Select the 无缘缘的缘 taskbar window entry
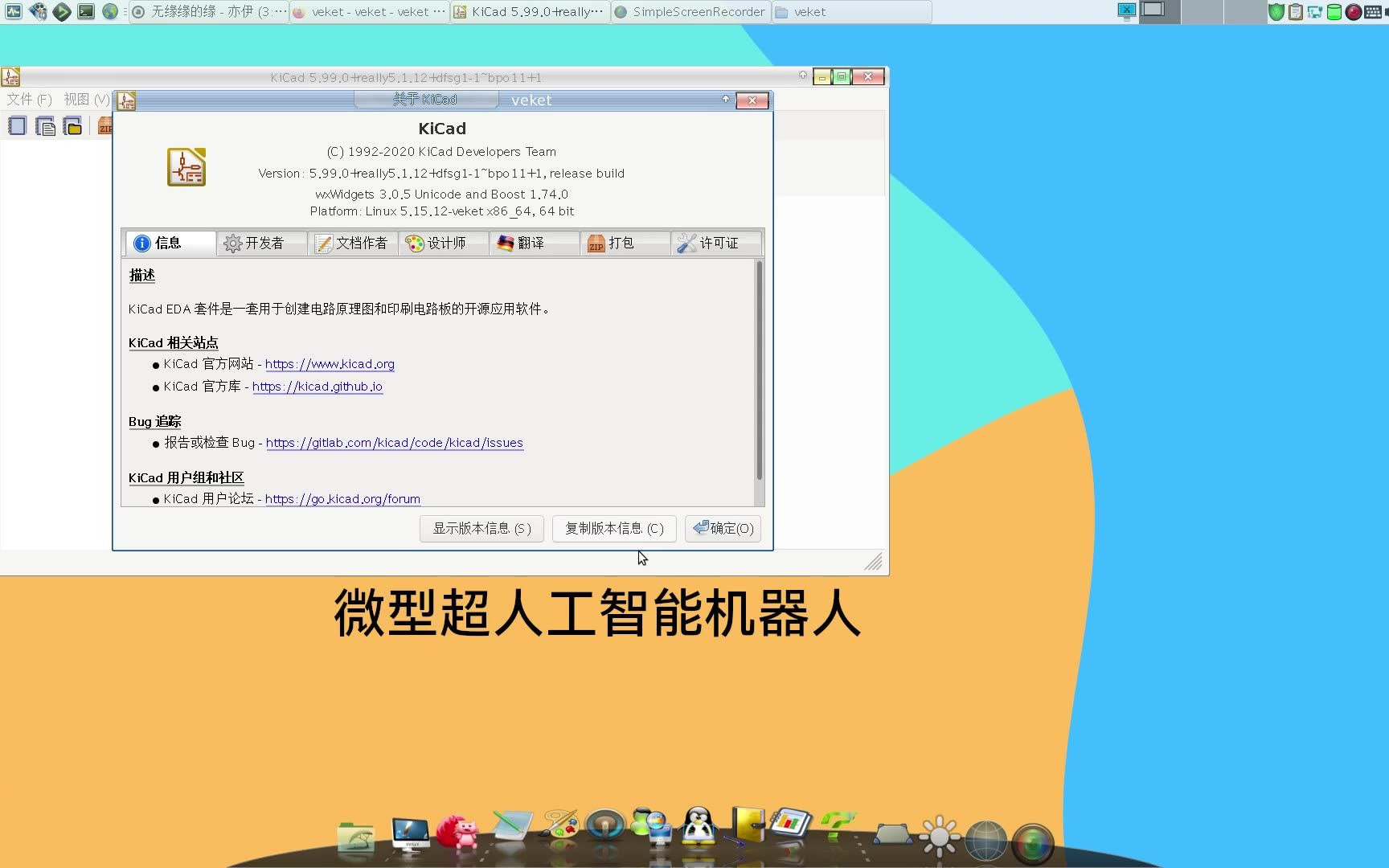1389x868 pixels. (209, 12)
